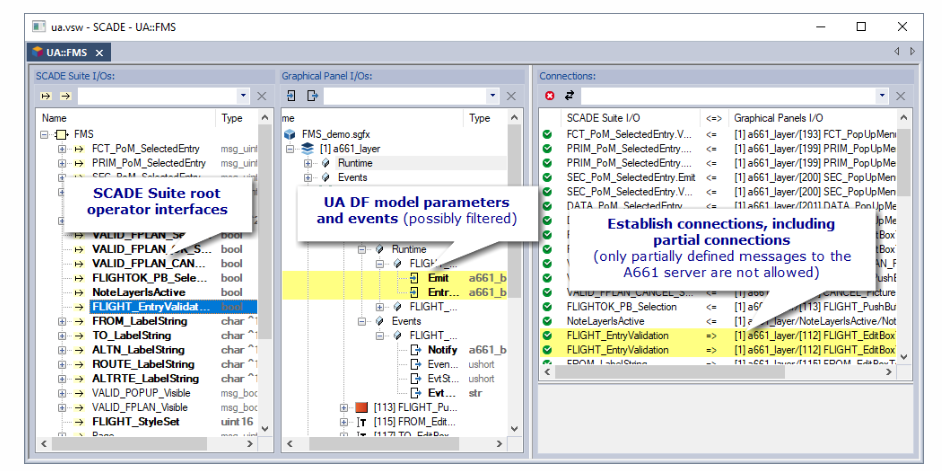Open the Connections filter dropdown
The image size is (942, 471).
coord(883,96)
